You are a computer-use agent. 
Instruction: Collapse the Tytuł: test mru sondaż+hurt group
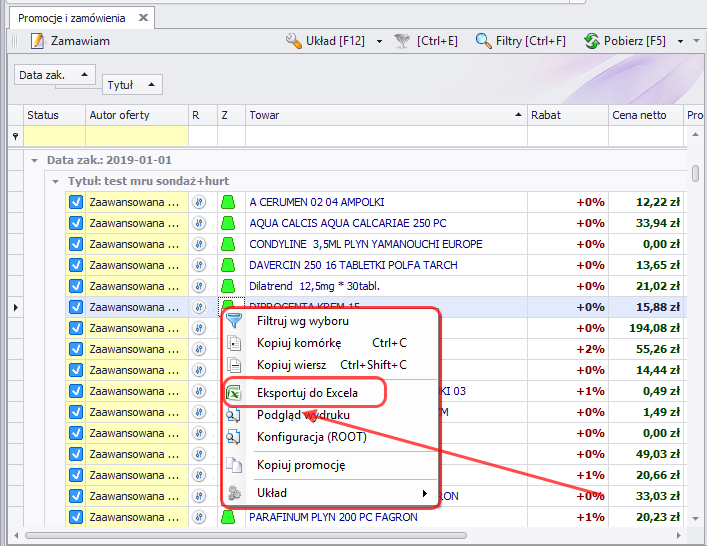click(x=56, y=181)
